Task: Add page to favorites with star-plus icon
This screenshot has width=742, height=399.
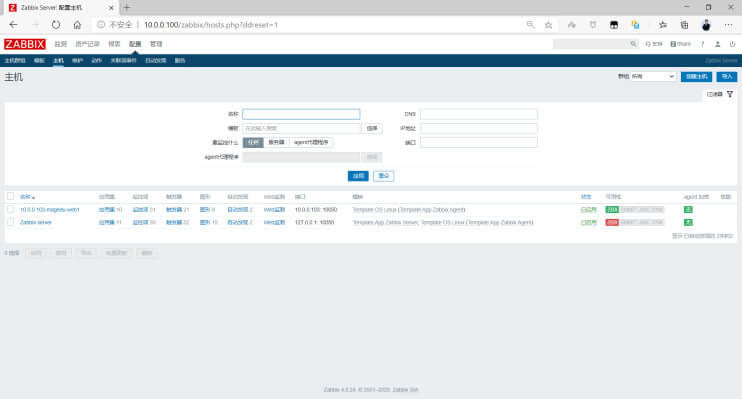Action: (548, 25)
